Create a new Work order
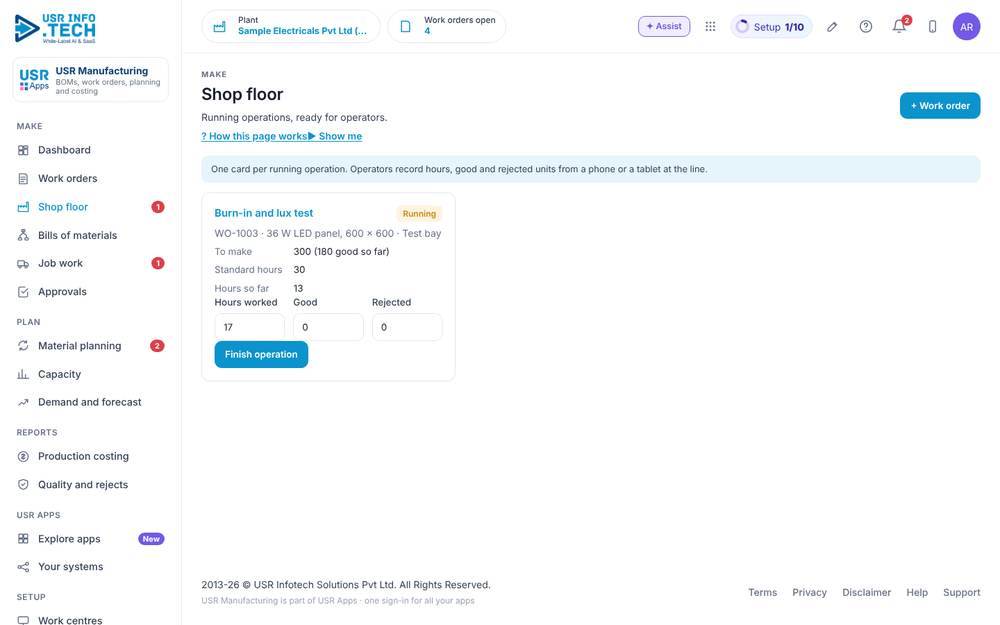This screenshot has height=625, width=1000. pyautogui.click(x=939, y=106)
